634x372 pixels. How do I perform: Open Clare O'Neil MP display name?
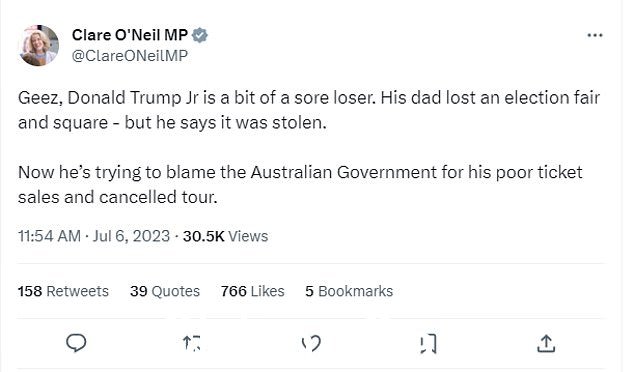(130, 35)
